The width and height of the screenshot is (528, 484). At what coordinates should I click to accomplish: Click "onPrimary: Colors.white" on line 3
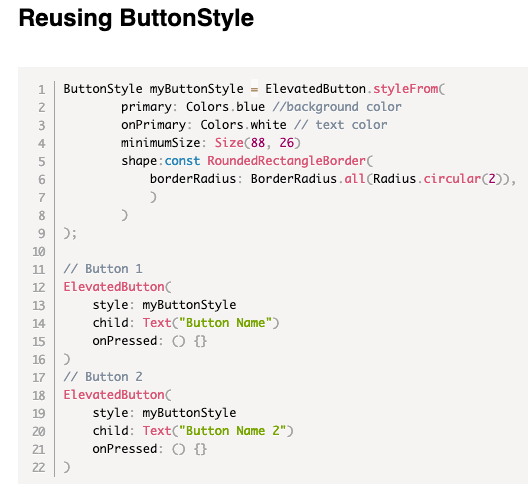click(204, 125)
